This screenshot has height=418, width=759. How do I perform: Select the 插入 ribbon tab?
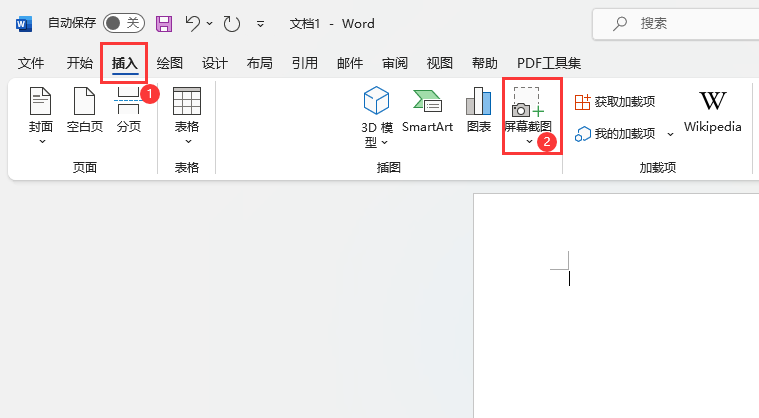[125, 63]
